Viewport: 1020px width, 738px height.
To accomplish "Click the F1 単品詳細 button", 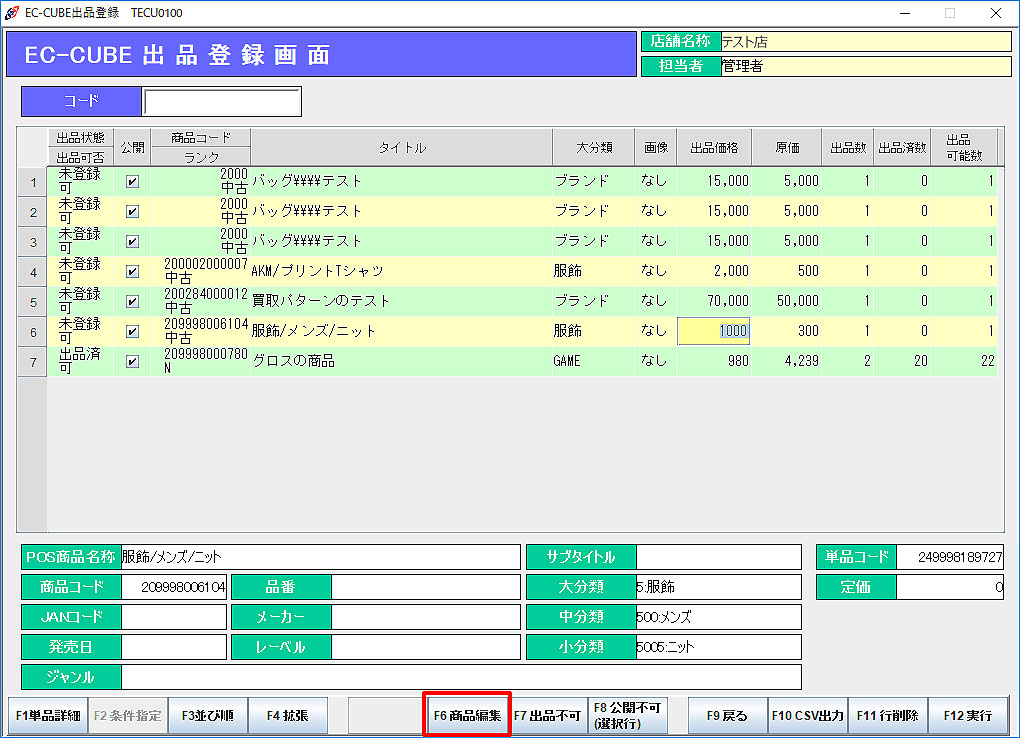I will tap(46, 716).
